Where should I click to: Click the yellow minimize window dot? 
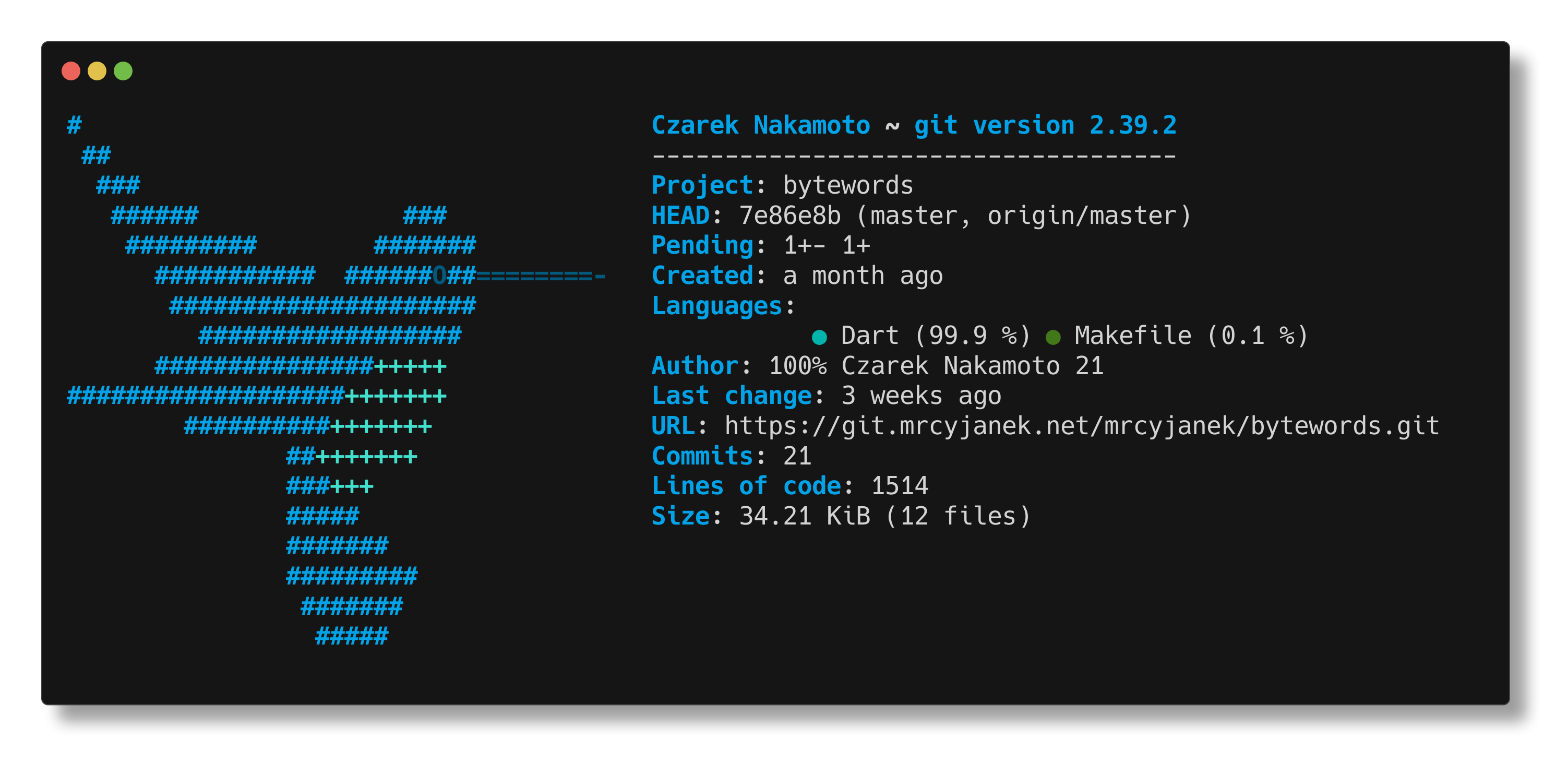pyautogui.click(x=98, y=71)
